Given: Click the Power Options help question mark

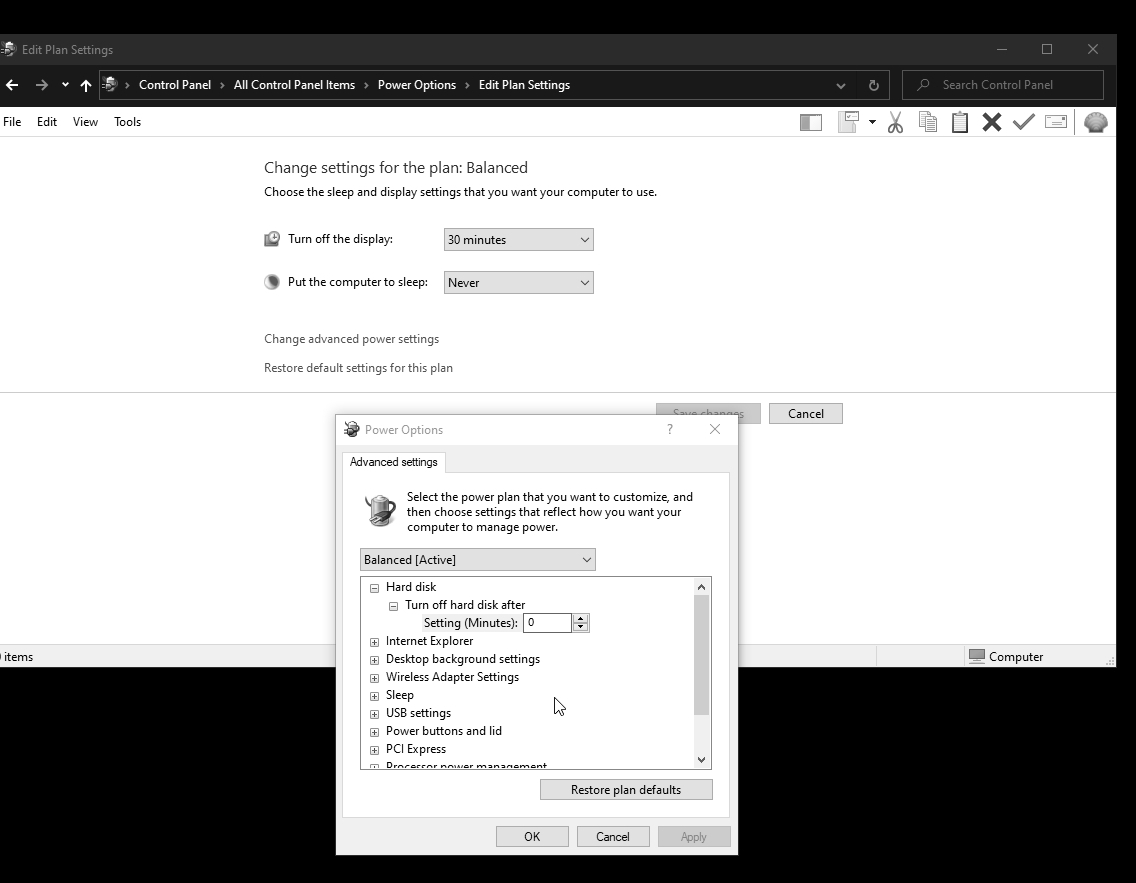Looking at the screenshot, I should point(669,430).
